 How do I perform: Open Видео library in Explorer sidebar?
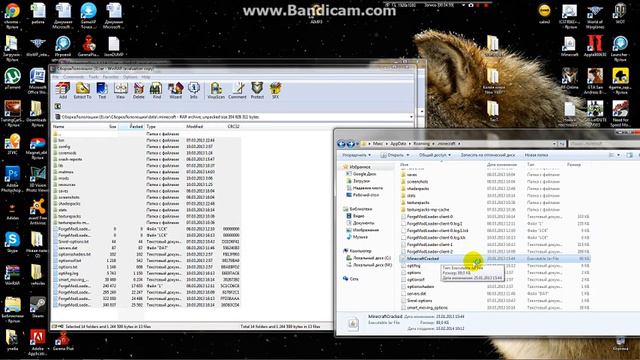[358, 216]
